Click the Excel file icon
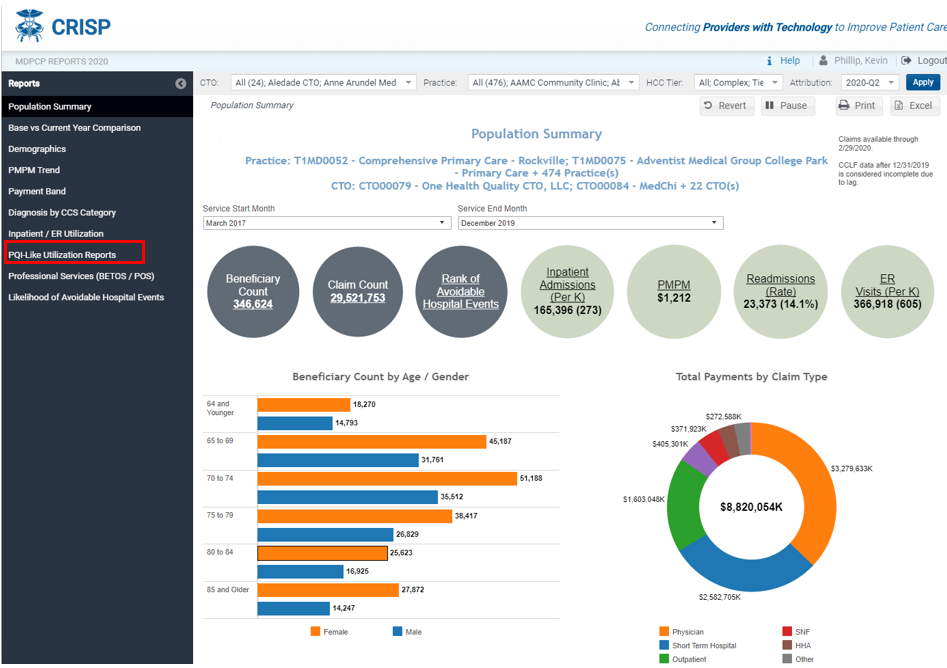The image size is (947, 668). pyautogui.click(x=899, y=105)
